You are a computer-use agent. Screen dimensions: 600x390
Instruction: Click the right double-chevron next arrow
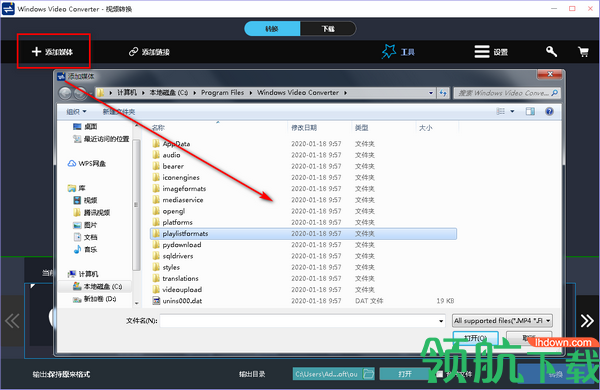587,321
